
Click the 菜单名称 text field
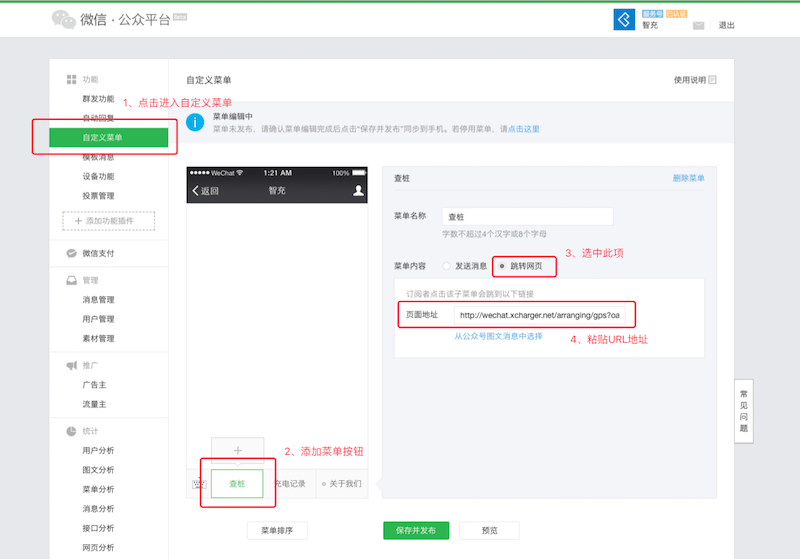pos(527,216)
